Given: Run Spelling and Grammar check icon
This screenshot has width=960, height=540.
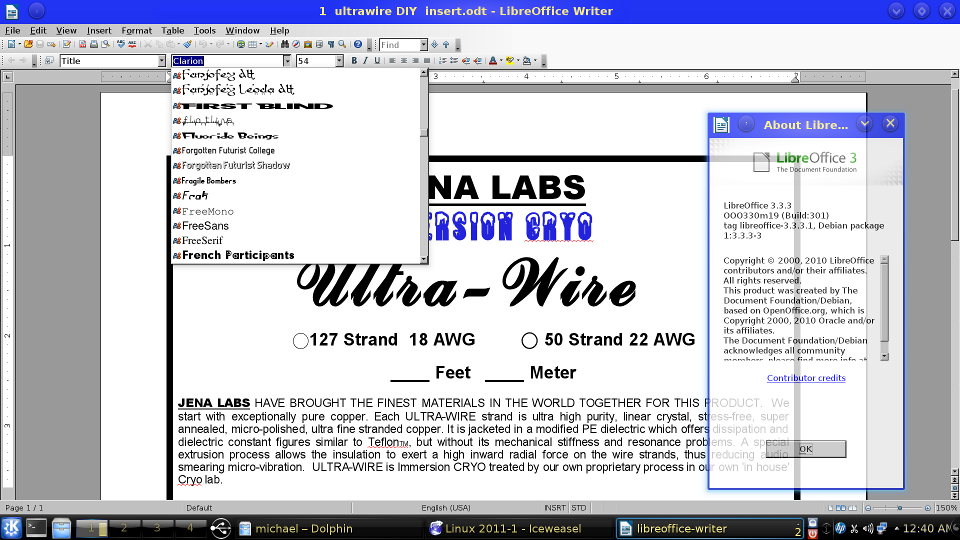Looking at the screenshot, I should coord(121,44).
